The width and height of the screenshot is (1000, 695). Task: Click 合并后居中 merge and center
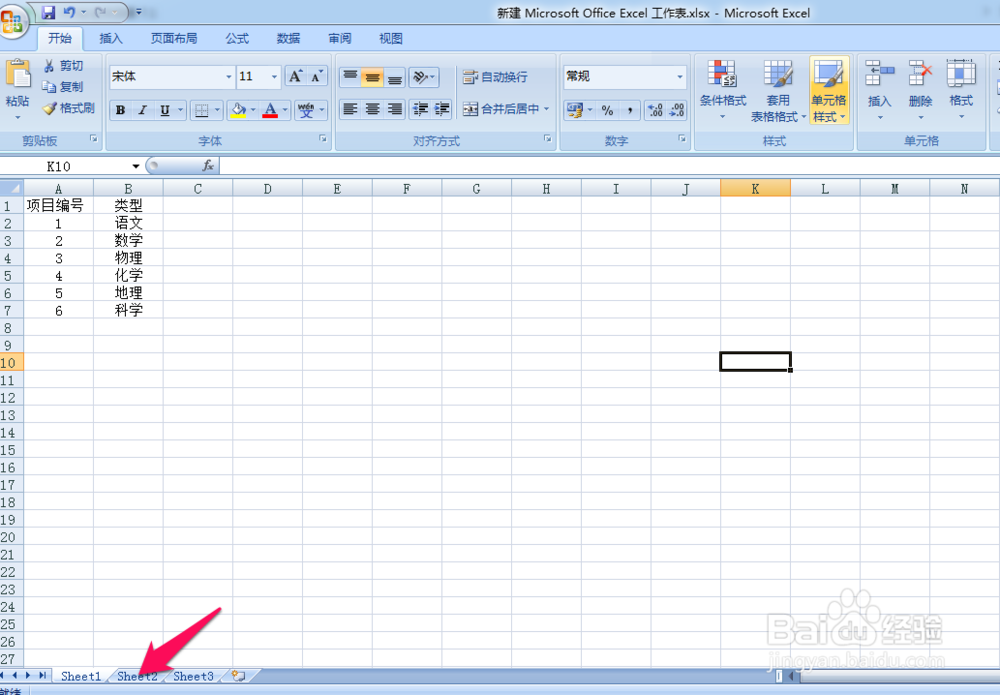501,109
